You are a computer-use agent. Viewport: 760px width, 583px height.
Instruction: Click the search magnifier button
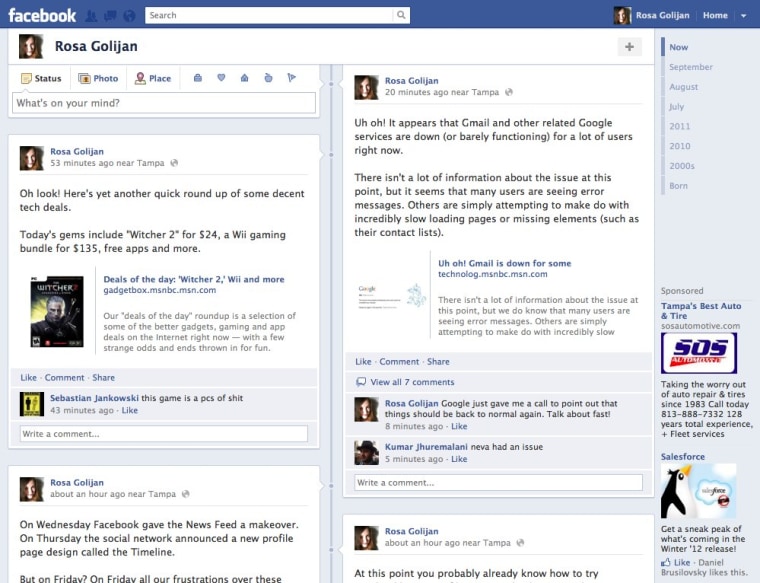pos(401,15)
